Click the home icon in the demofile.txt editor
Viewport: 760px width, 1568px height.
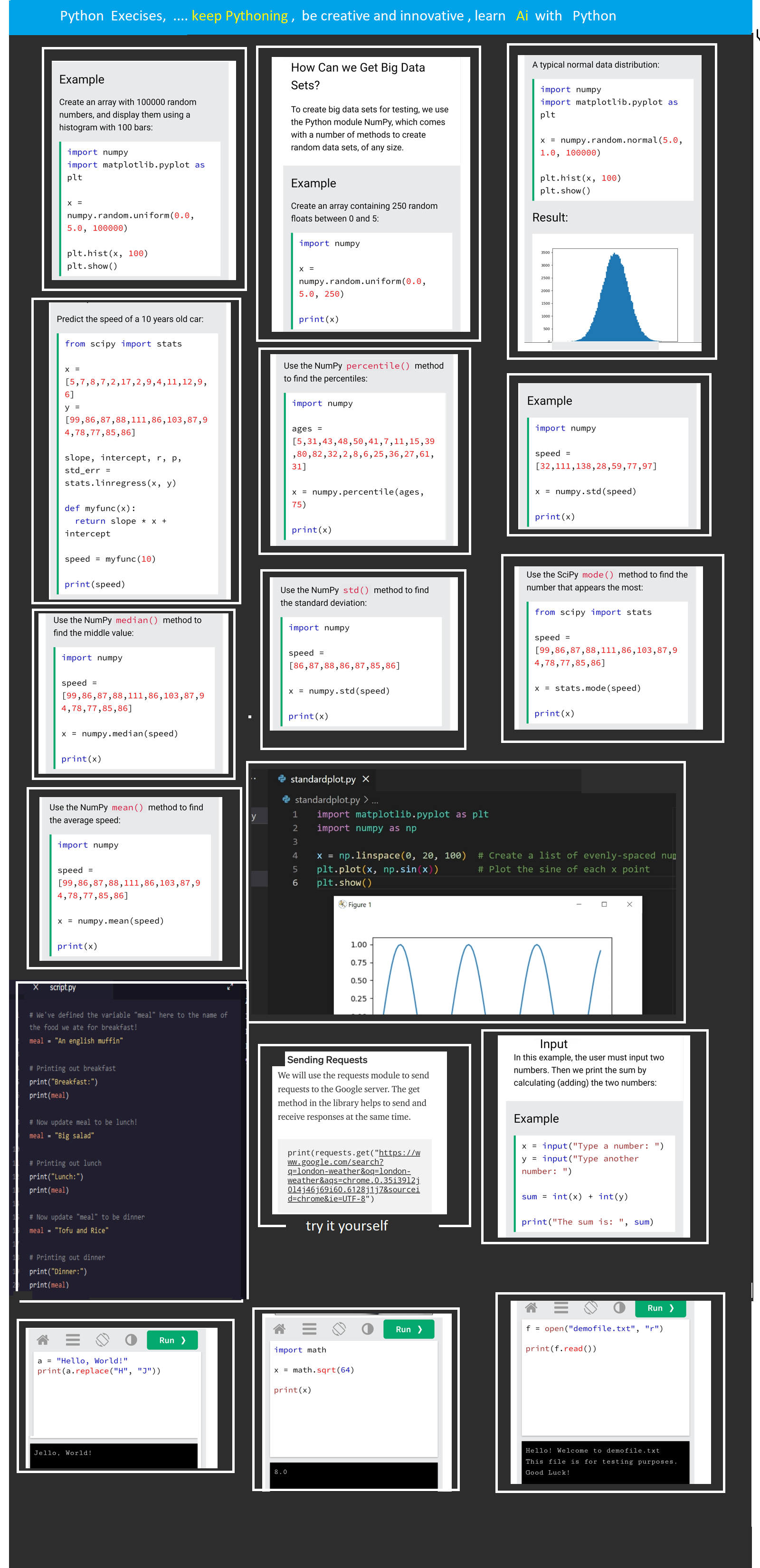(x=531, y=1307)
